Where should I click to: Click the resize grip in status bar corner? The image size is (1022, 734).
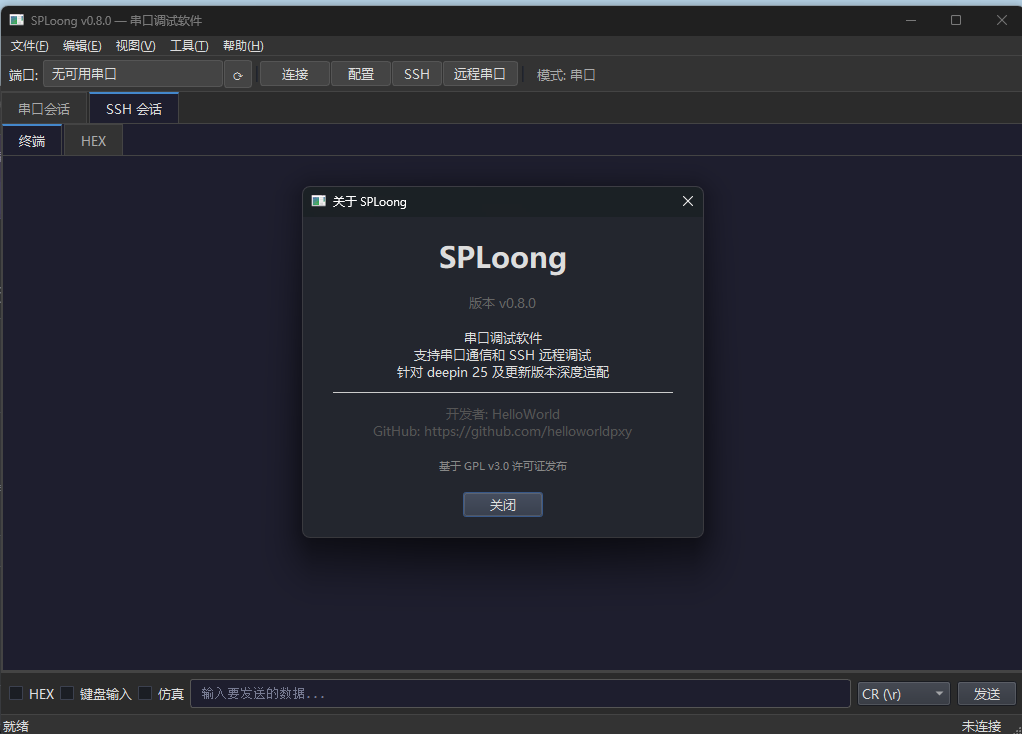[x=1017, y=729]
